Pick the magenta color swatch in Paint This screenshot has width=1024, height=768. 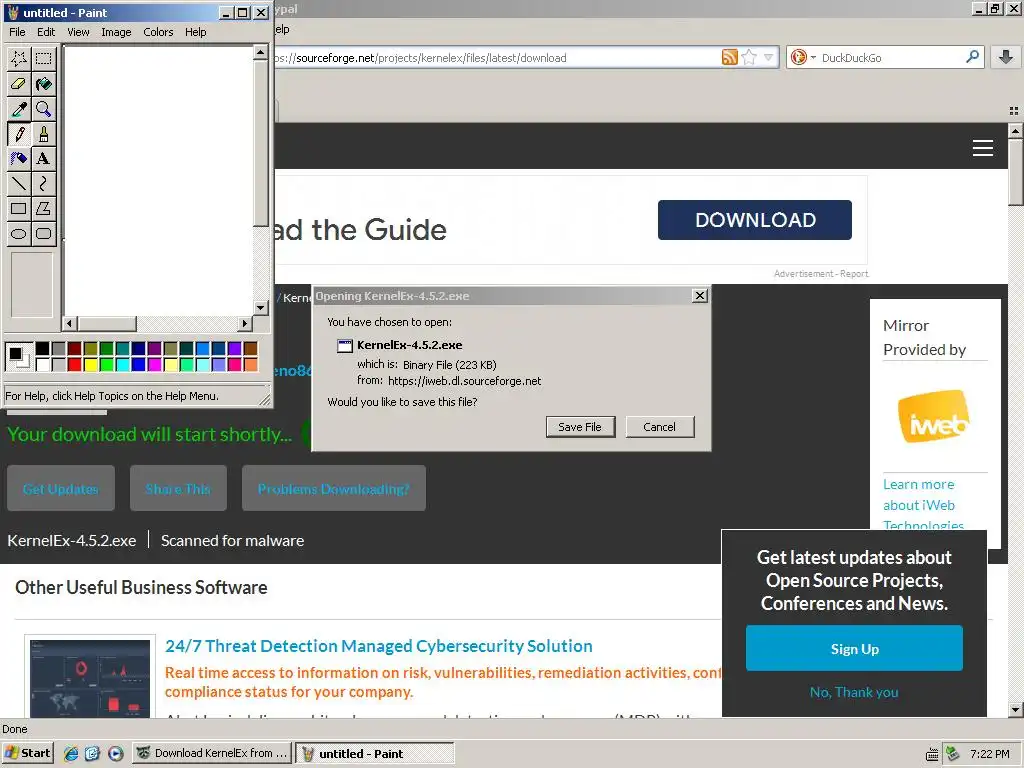coord(155,364)
